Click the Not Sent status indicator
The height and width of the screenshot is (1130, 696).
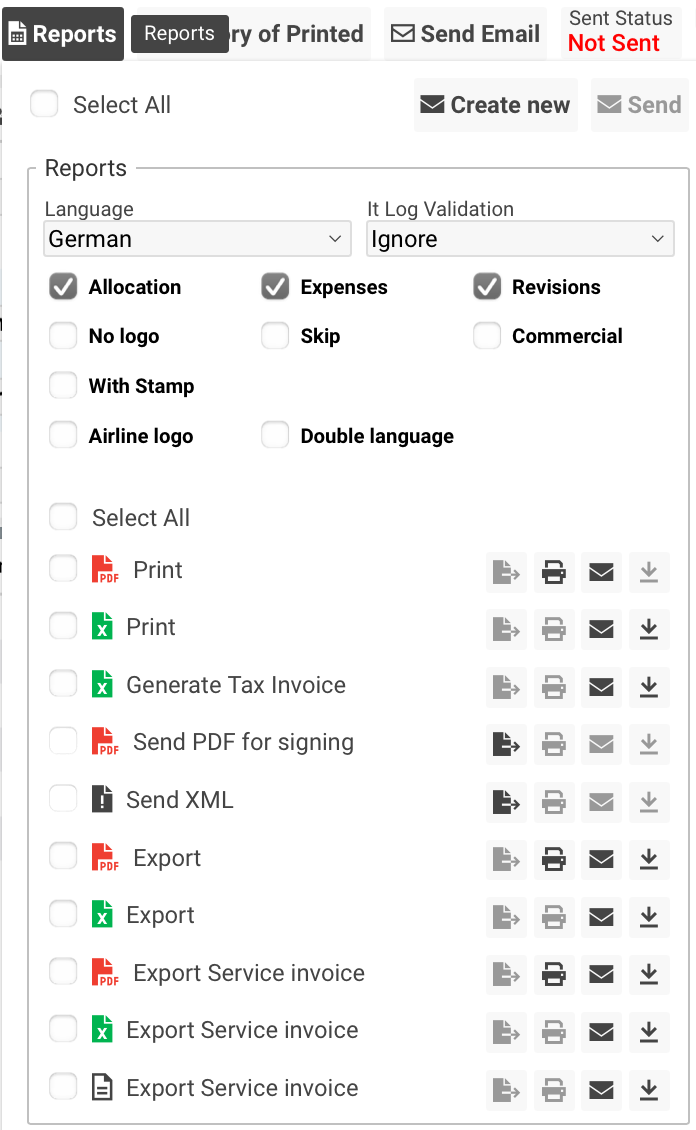click(x=614, y=44)
